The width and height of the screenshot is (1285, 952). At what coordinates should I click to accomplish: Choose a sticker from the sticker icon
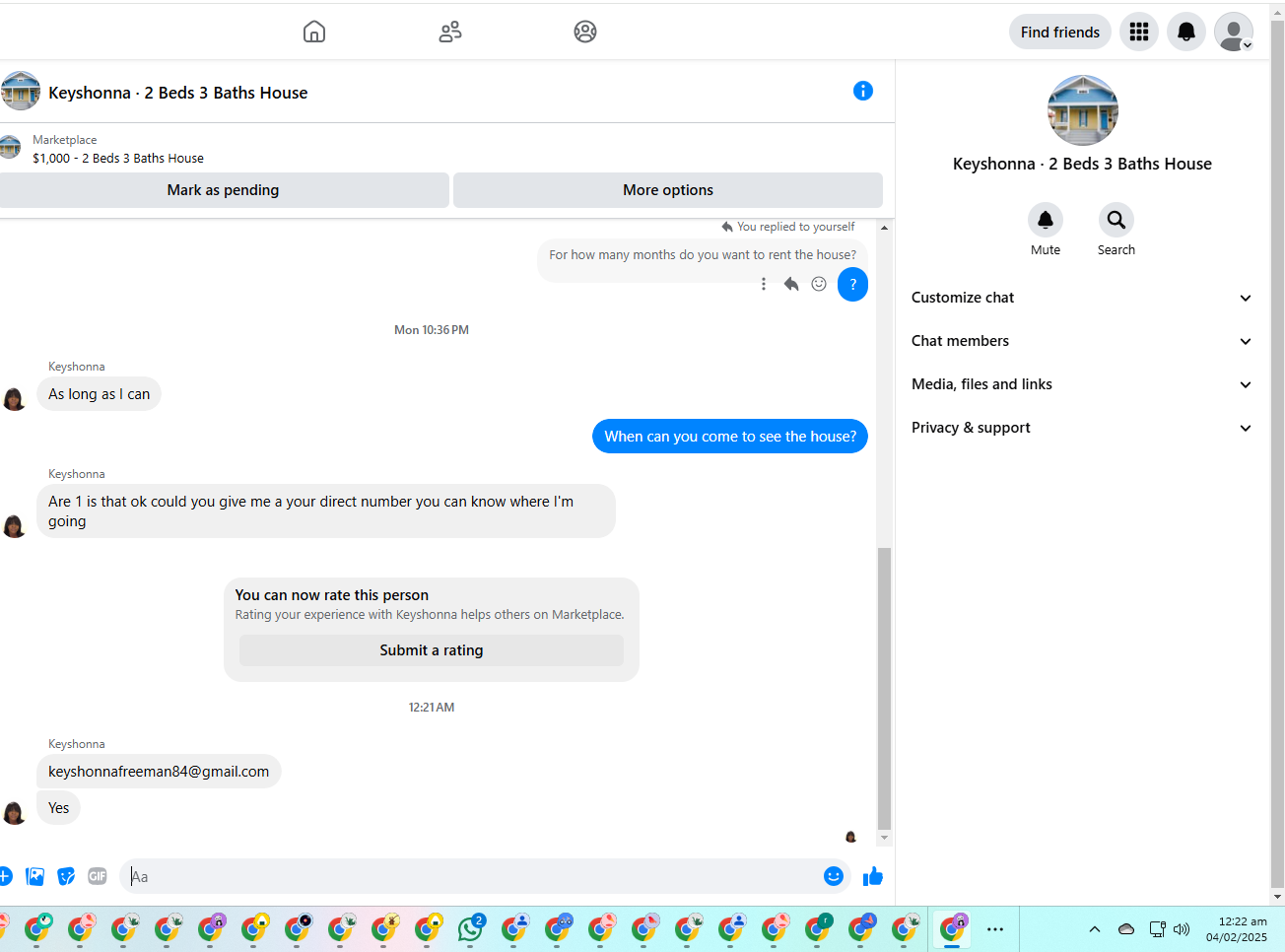(66, 876)
